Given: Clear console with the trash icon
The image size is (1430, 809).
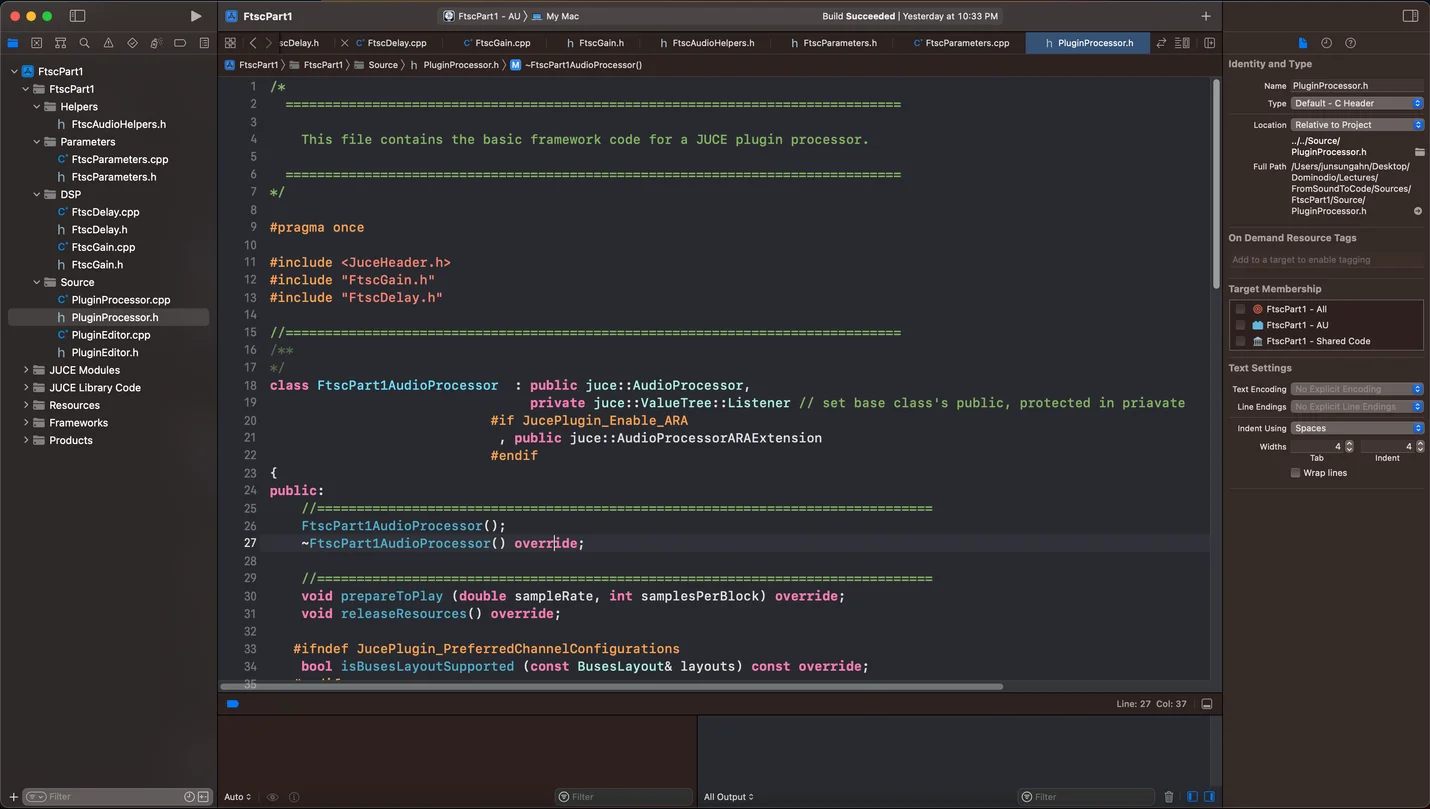Looking at the screenshot, I should [1169, 797].
